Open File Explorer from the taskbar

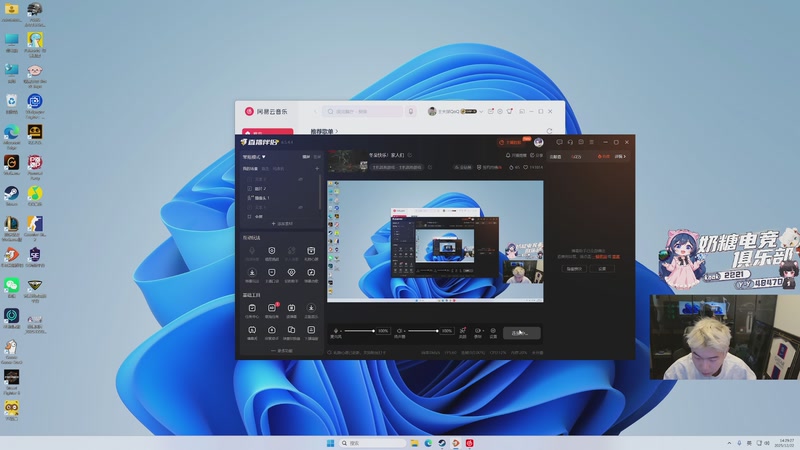[x=414, y=443]
